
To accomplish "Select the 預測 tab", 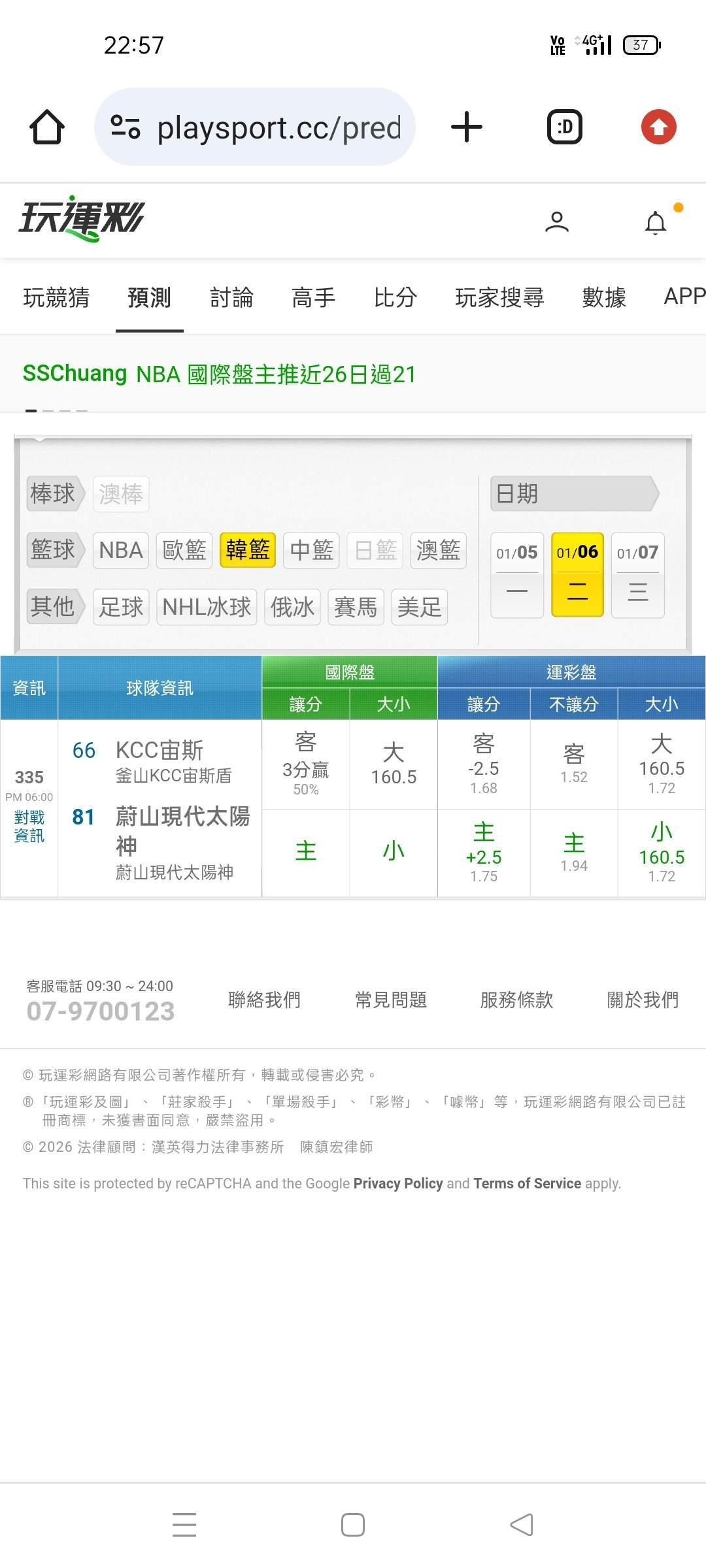I will pyautogui.click(x=149, y=297).
